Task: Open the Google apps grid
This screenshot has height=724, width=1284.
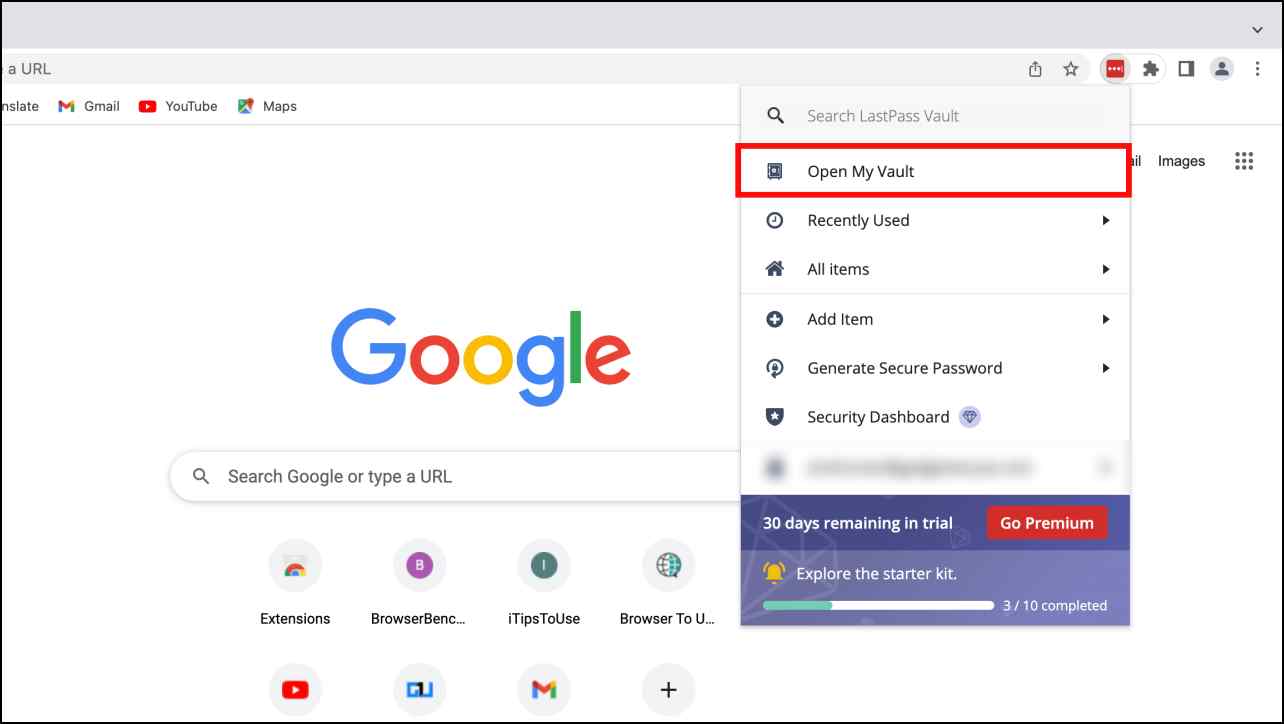Action: pos(1244,161)
